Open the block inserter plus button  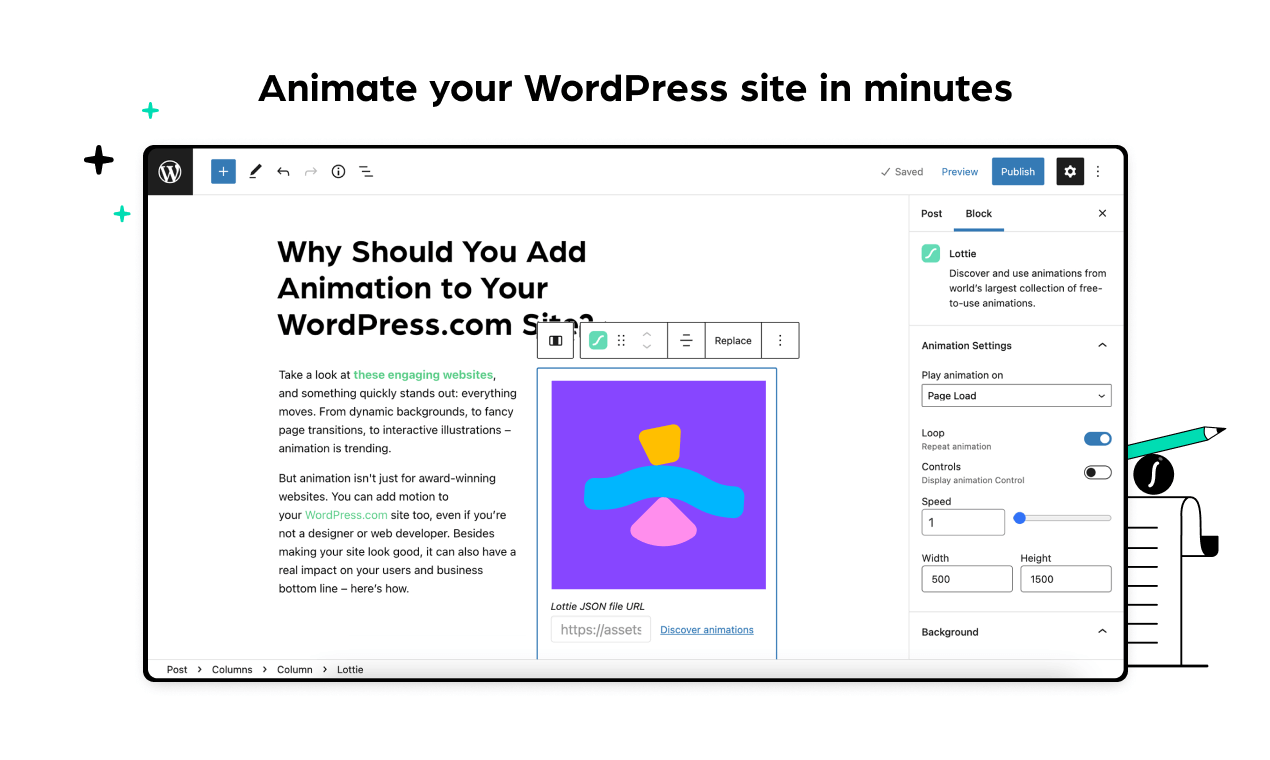pos(223,172)
